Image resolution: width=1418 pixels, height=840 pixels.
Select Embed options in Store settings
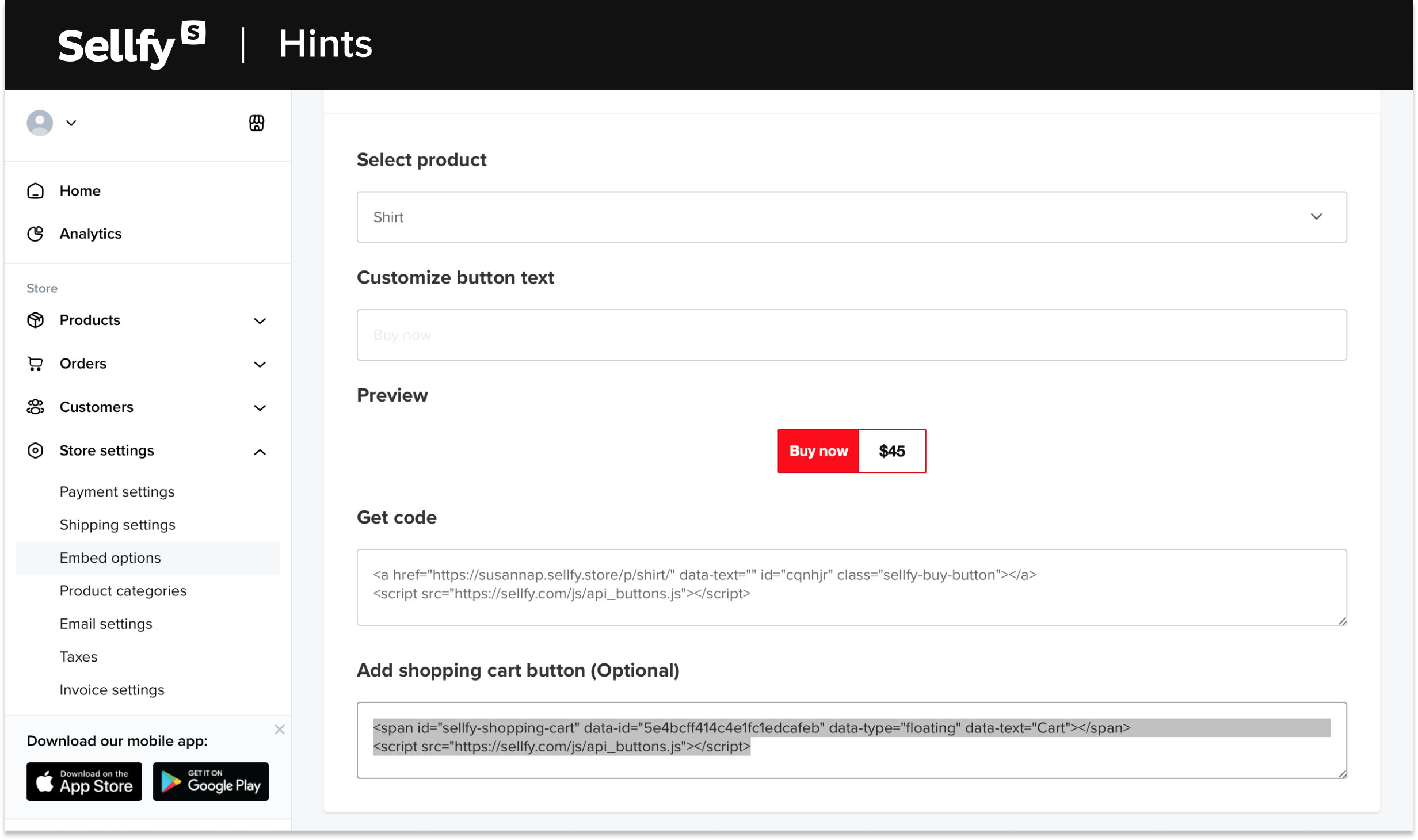point(110,558)
